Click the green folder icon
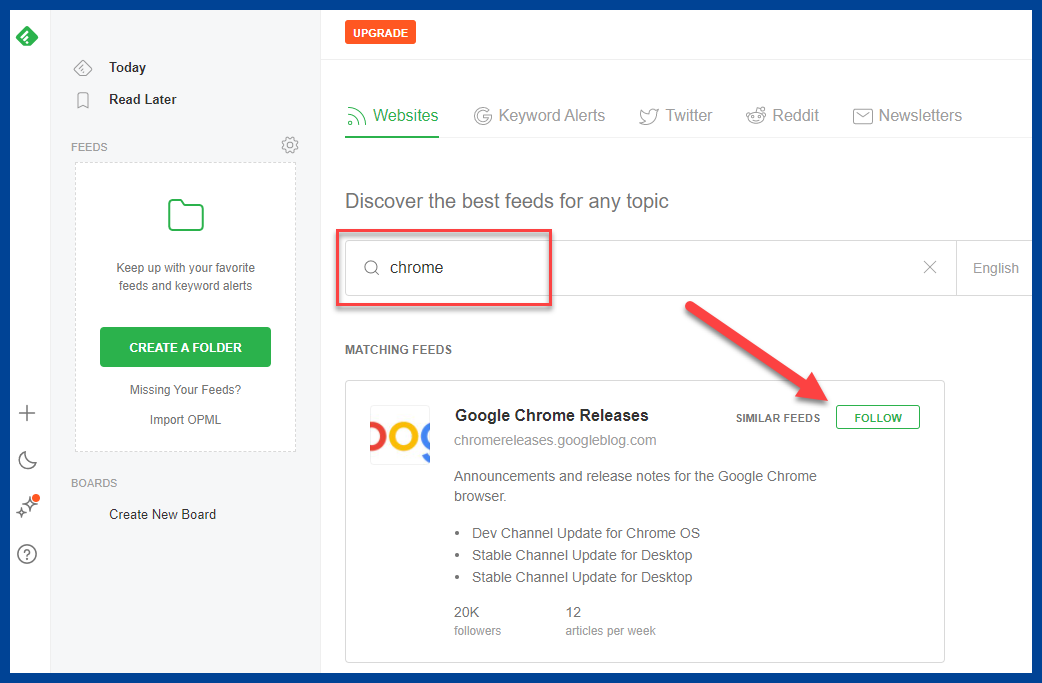The width and height of the screenshot is (1042, 683). 186,215
